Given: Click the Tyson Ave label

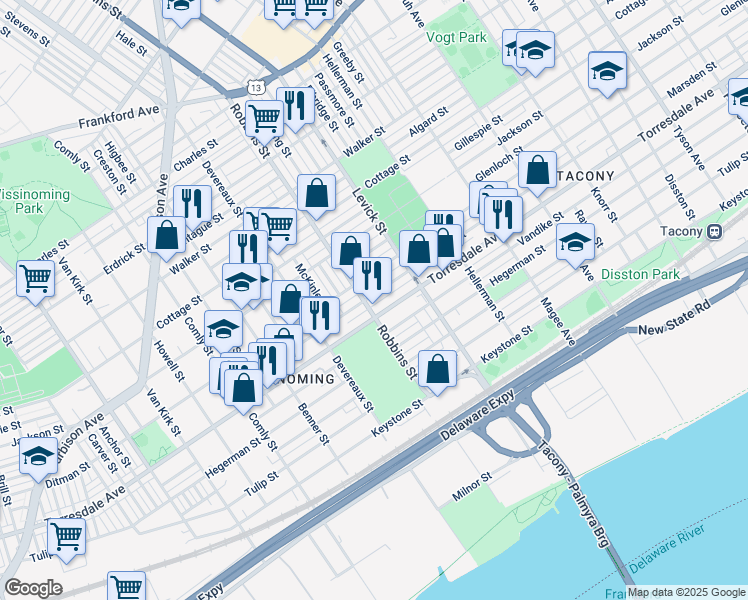Looking at the screenshot, I should [688, 147].
